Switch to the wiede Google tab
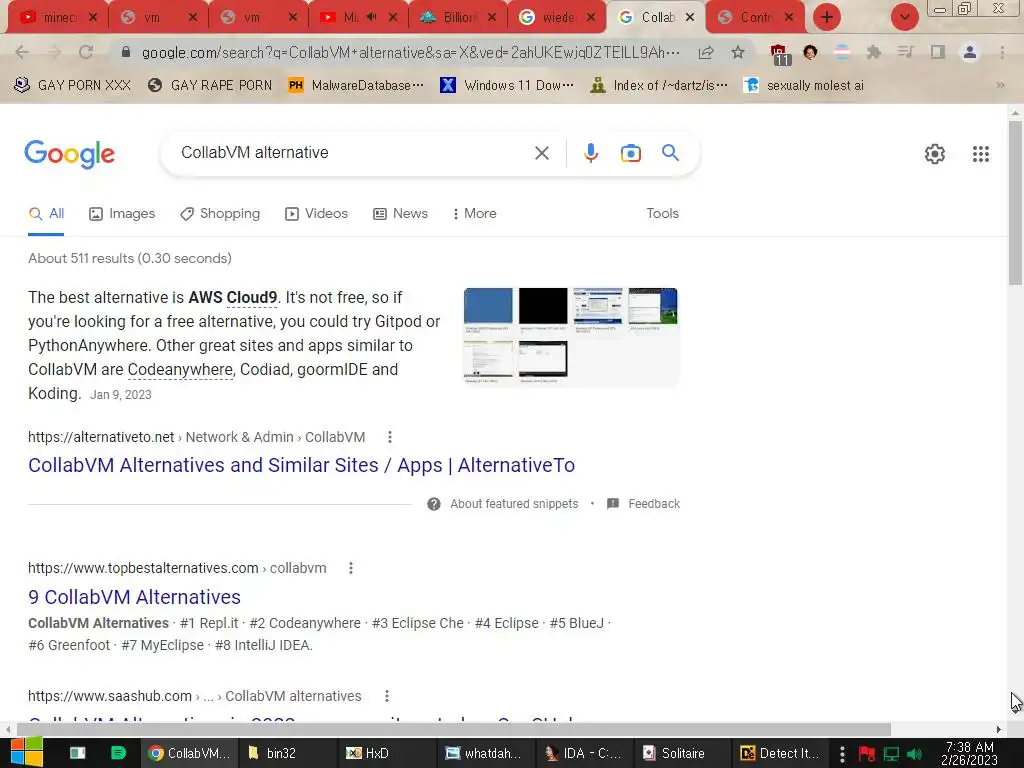Viewport: 1024px width, 768px height. point(557,18)
